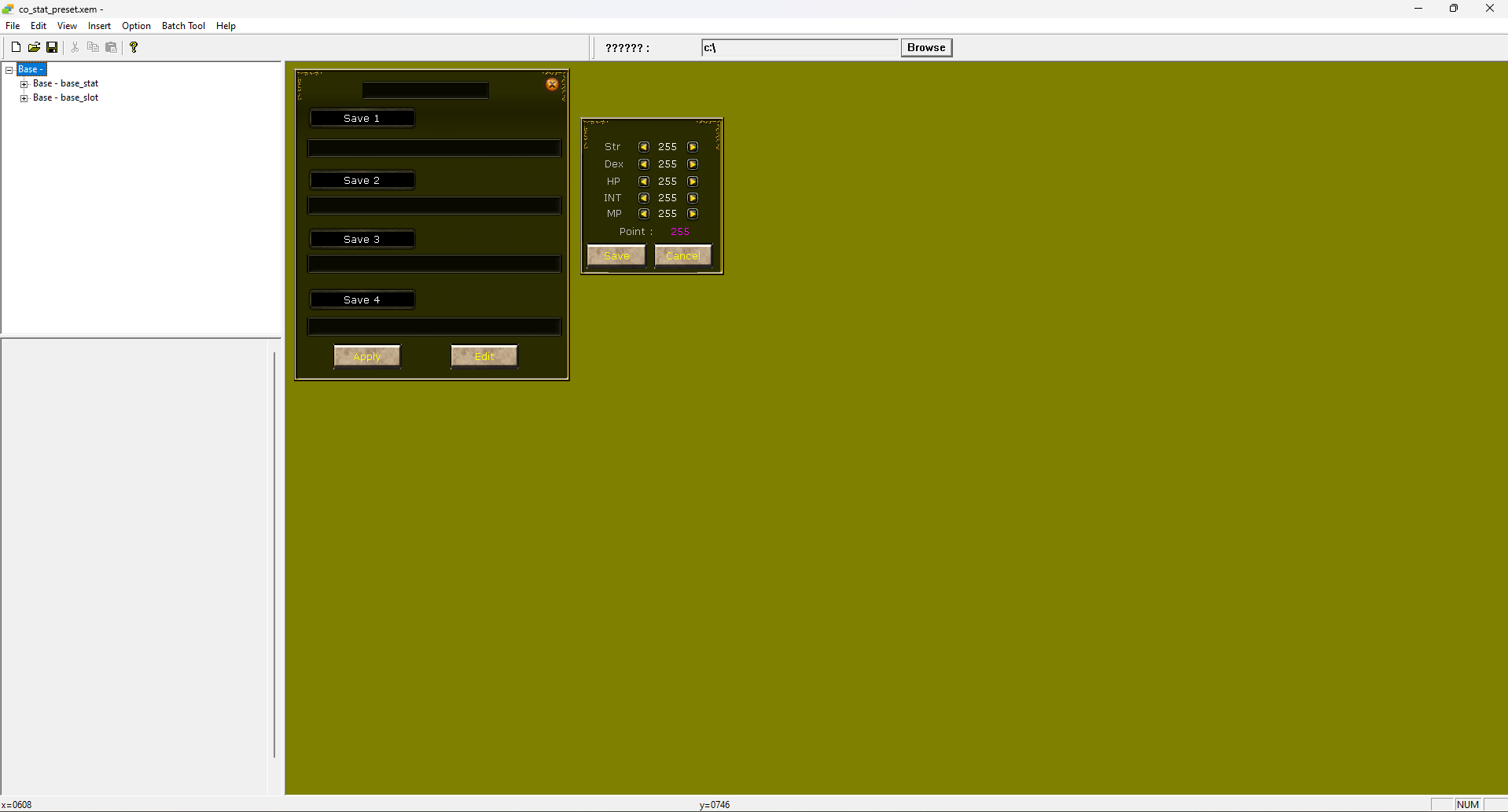The width and height of the screenshot is (1508, 812).
Task: Expand the Base - base_stat tree node
Action: [x=24, y=83]
